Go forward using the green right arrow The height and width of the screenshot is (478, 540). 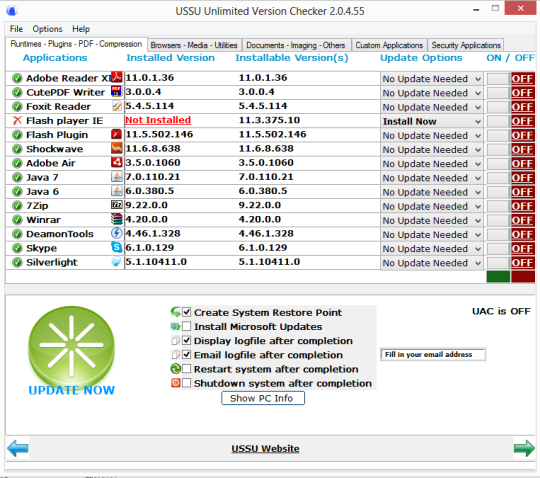tap(524, 448)
